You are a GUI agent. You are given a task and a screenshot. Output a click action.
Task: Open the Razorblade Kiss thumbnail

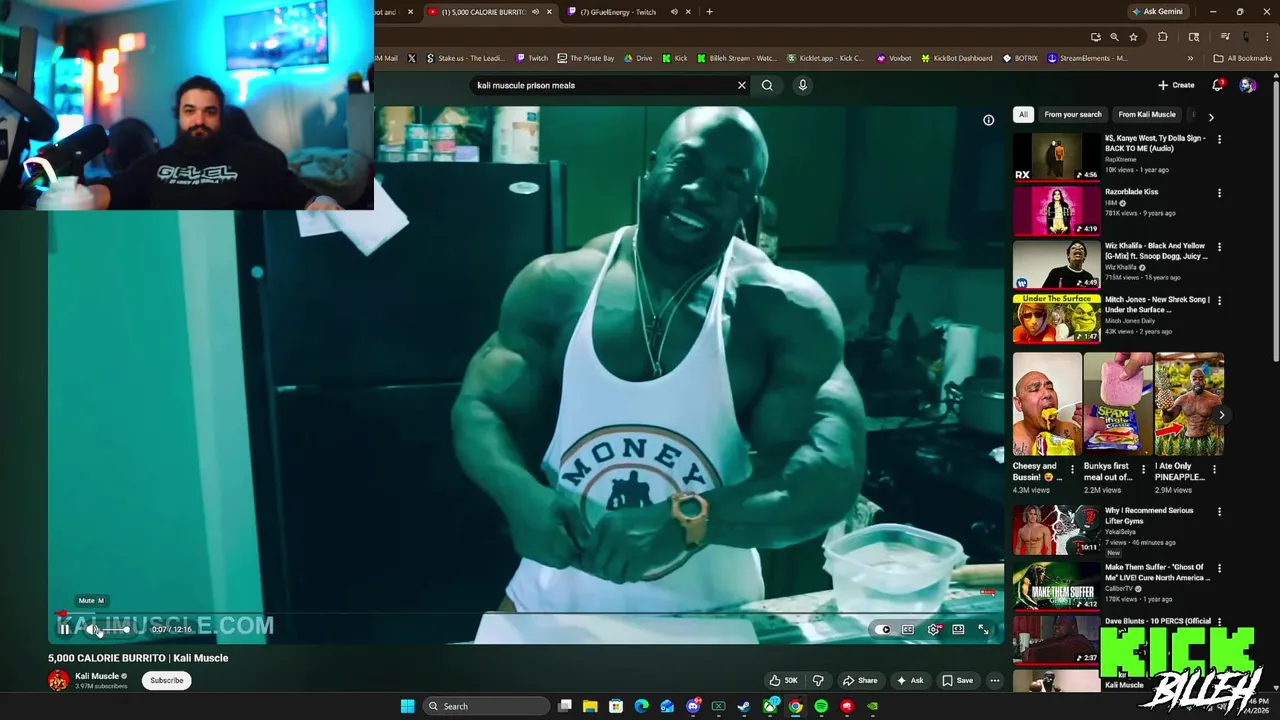(x=1056, y=210)
